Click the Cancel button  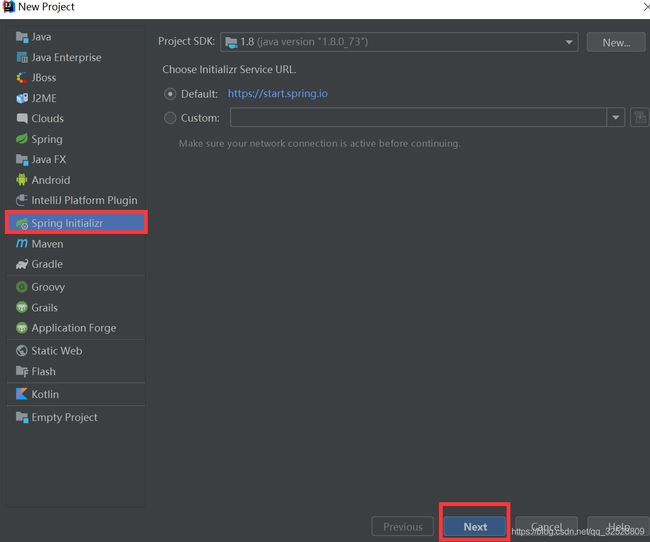pyautogui.click(x=546, y=527)
